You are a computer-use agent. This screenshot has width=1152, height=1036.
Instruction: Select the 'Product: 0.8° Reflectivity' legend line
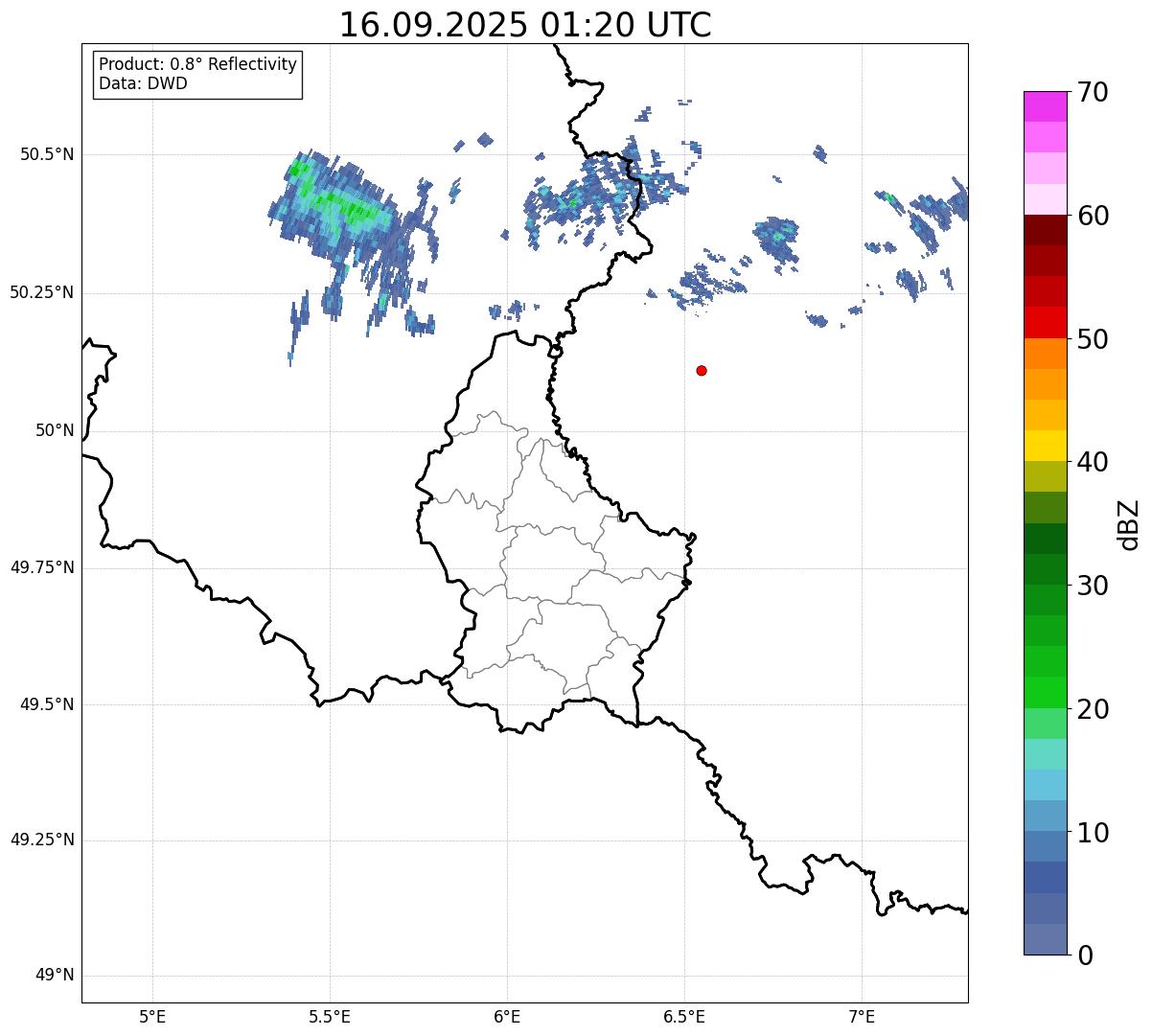[198, 64]
